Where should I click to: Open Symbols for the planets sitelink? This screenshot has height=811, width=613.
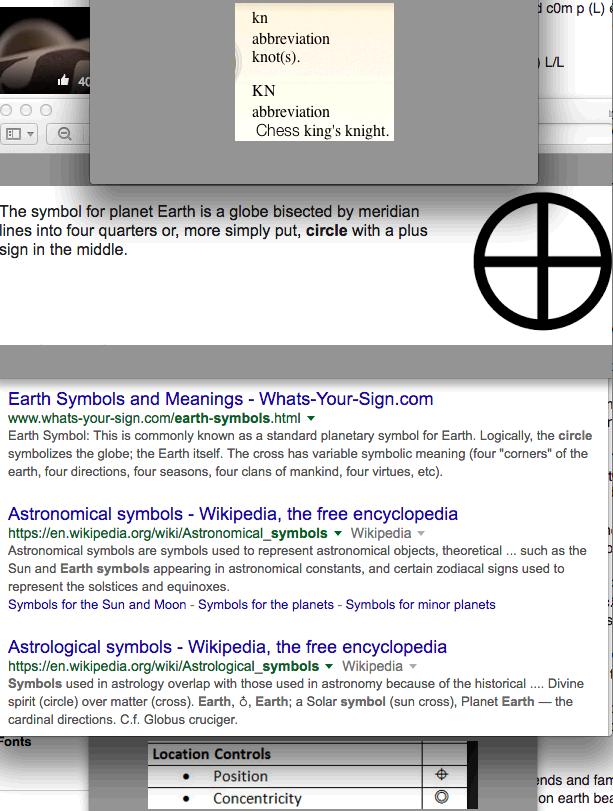pyautogui.click(x=266, y=604)
